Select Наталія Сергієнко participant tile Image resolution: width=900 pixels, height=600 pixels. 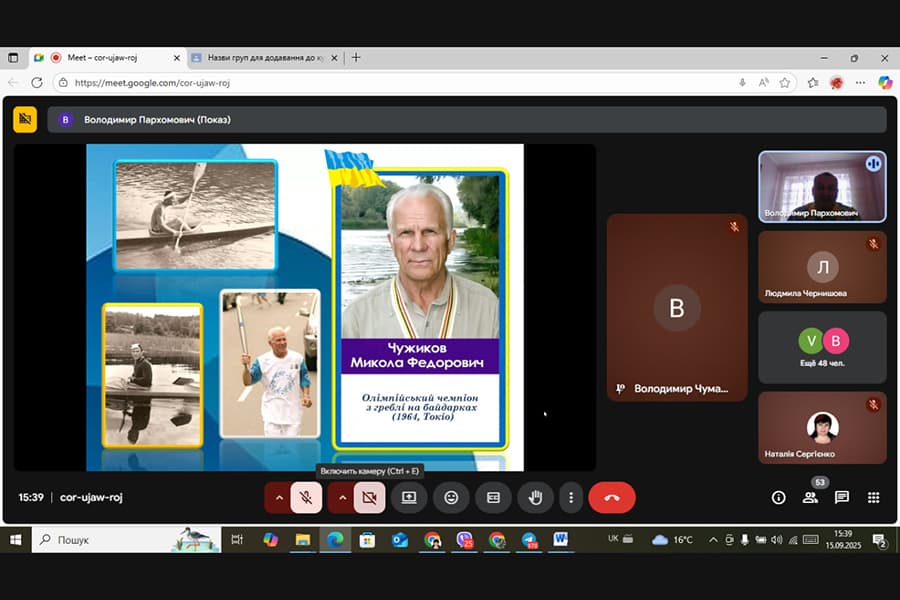coord(822,427)
